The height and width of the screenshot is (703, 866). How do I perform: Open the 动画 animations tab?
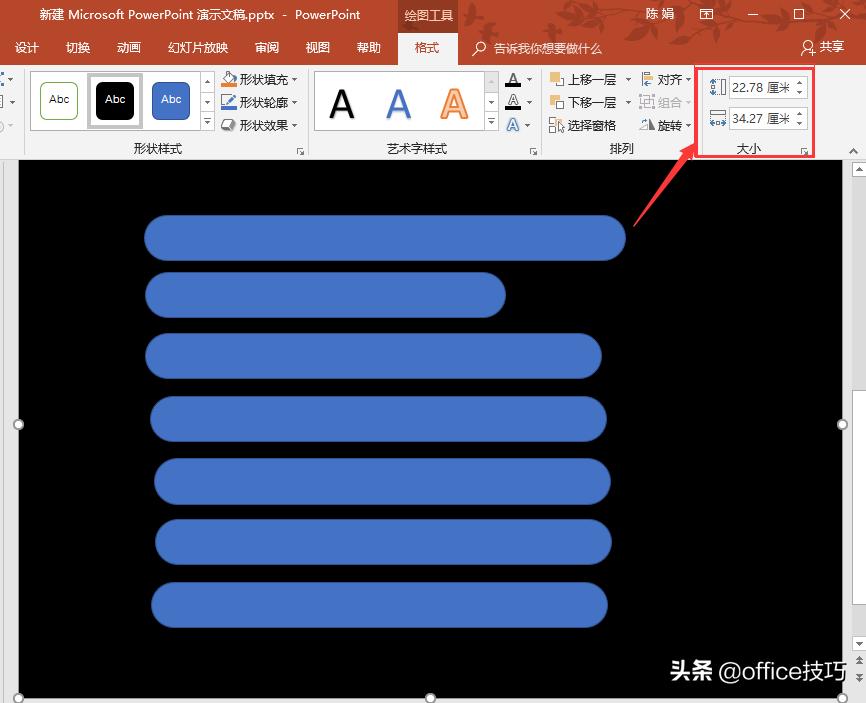click(129, 48)
